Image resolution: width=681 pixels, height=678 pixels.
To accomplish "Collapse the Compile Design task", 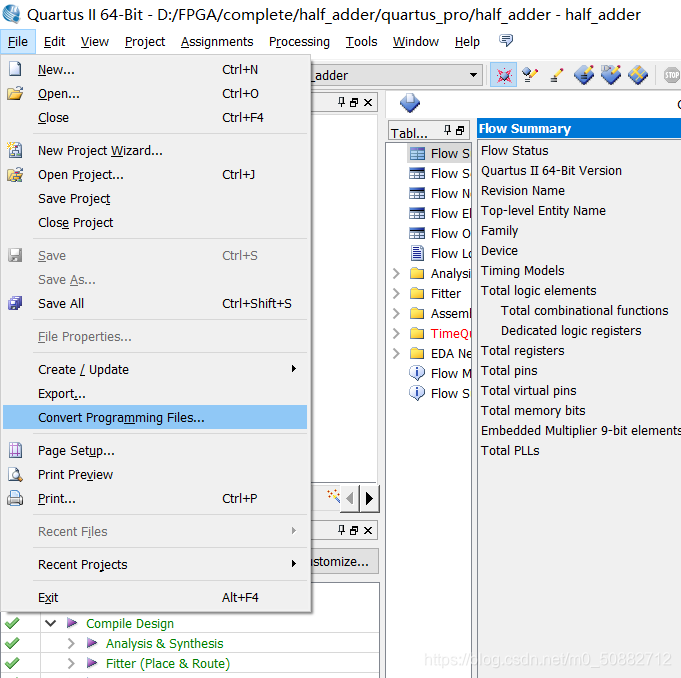I will (x=51, y=623).
